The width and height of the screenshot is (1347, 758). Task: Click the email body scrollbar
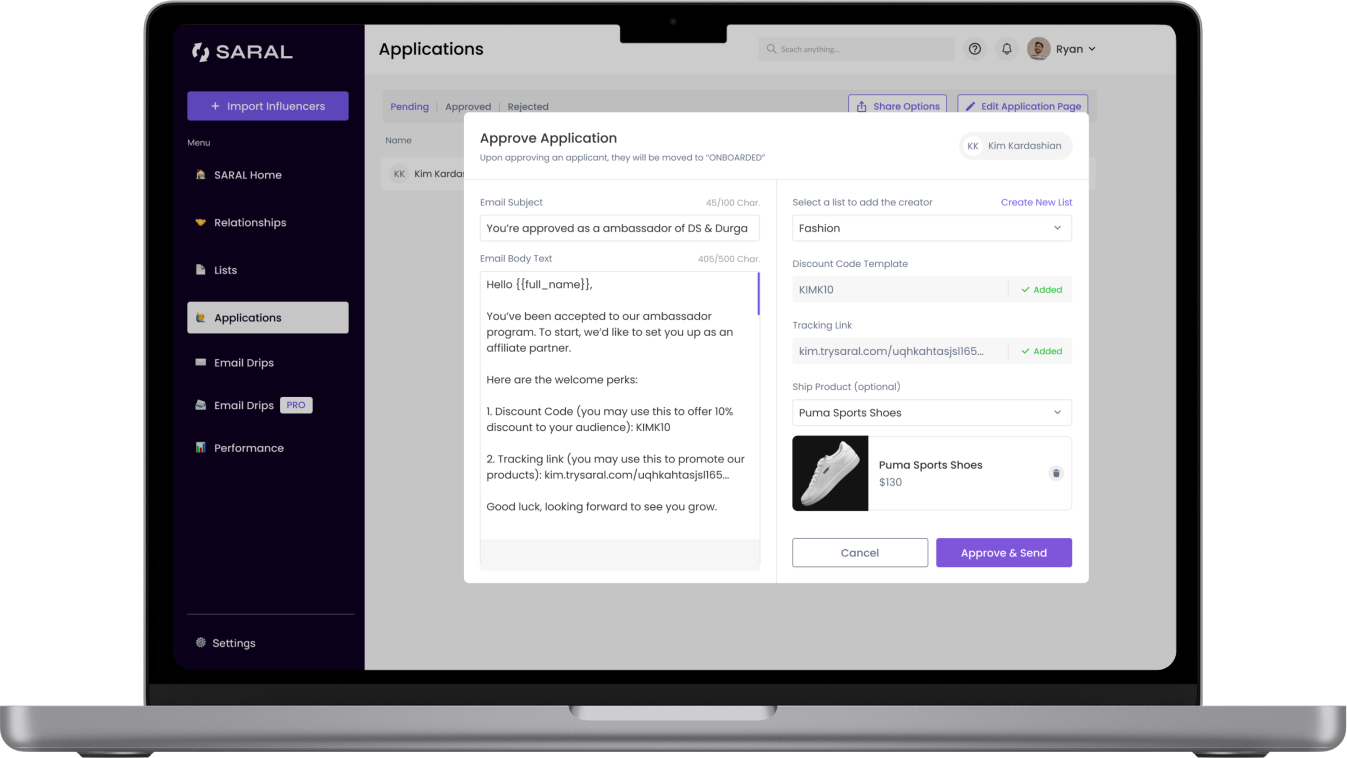tap(758, 293)
